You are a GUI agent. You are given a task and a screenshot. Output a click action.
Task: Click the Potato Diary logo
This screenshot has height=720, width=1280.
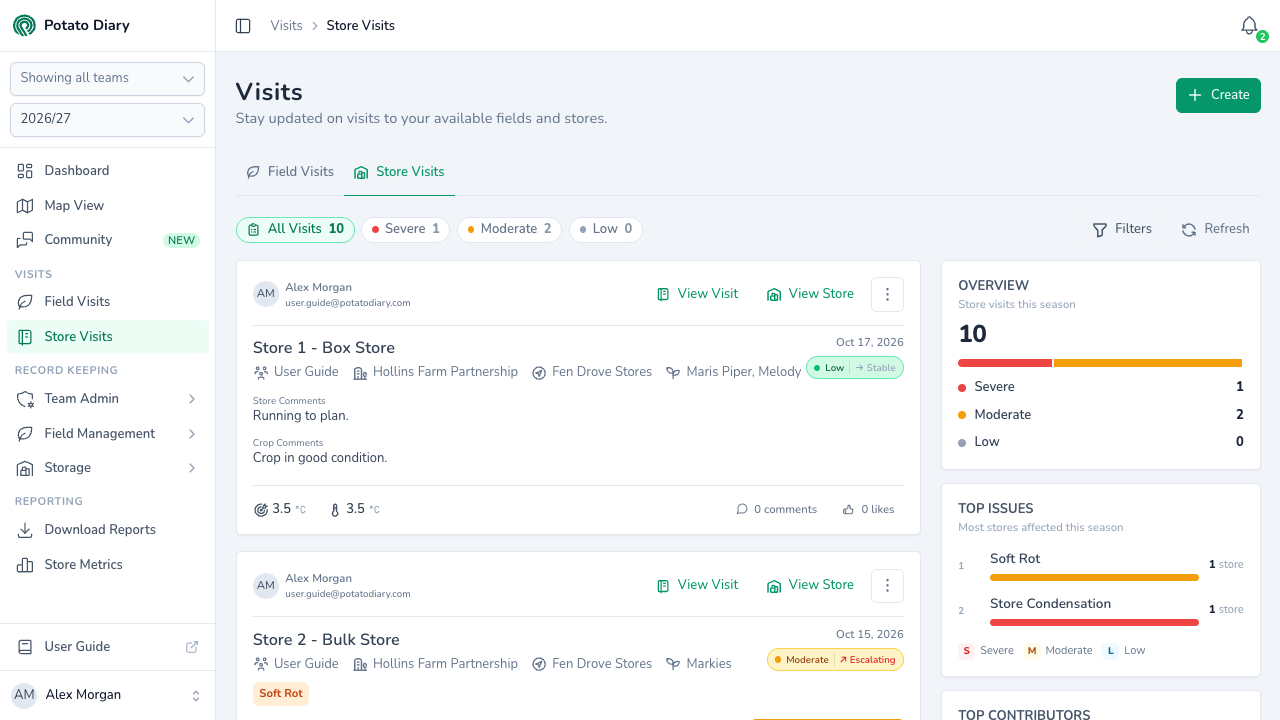(24, 25)
